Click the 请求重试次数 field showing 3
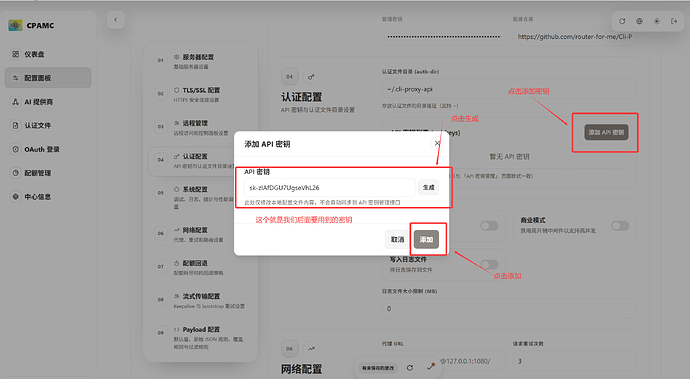The height and width of the screenshot is (379, 690). click(x=574, y=361)
